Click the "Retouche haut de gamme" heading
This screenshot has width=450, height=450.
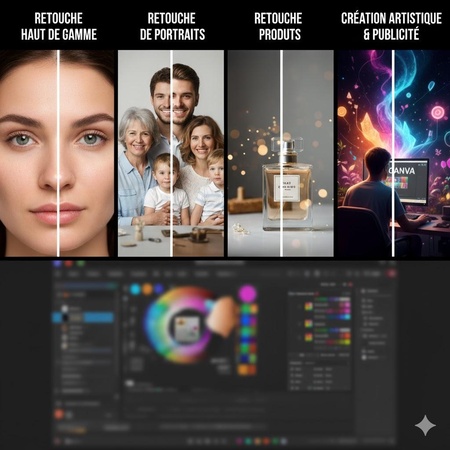pos(59,27)
